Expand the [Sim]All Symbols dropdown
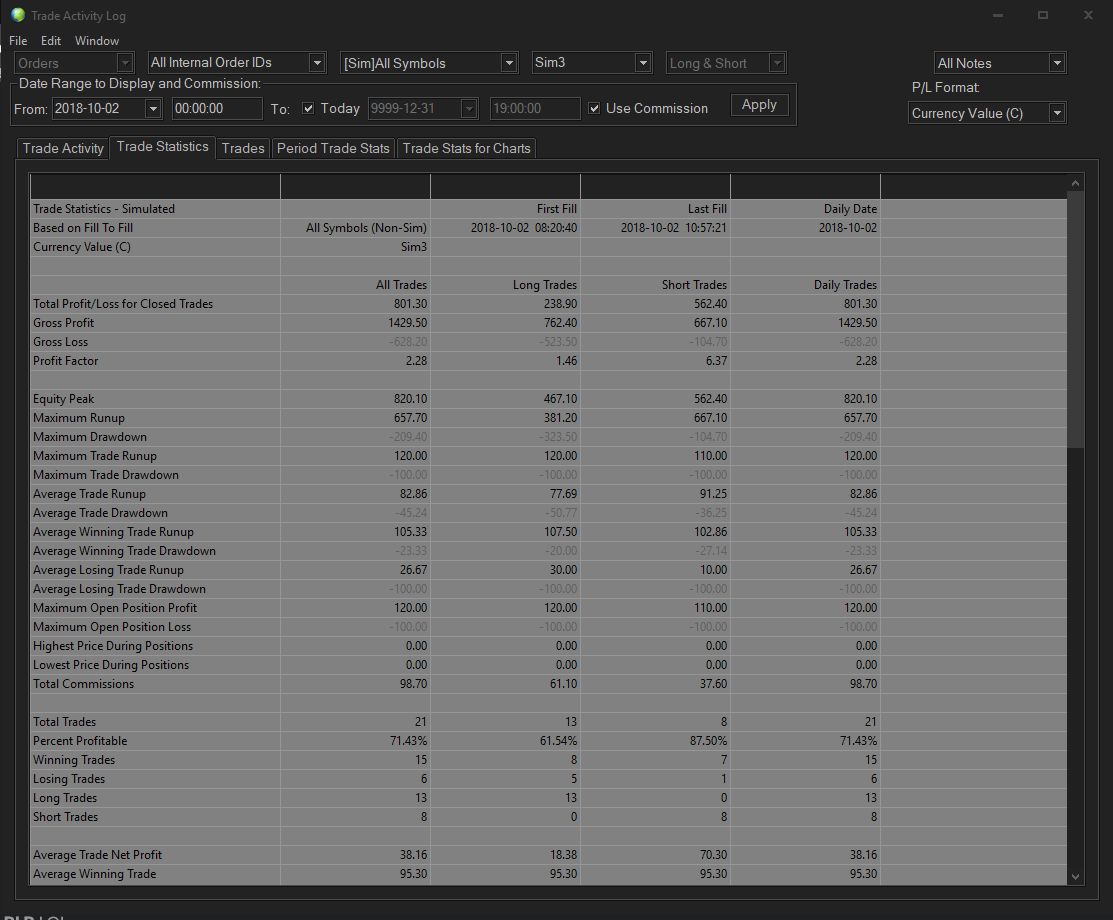 point(509,63)
